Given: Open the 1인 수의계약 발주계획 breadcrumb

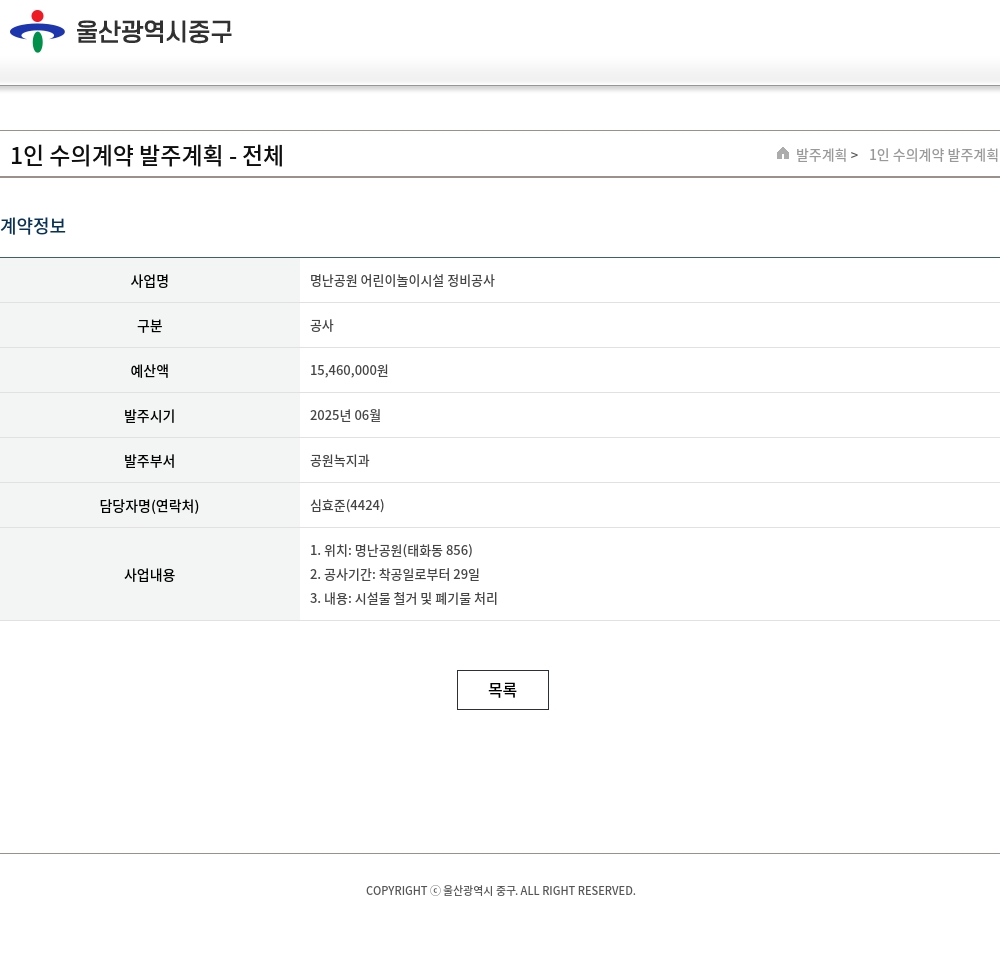Looking at the screenshot, I should [x=934, y=155].
